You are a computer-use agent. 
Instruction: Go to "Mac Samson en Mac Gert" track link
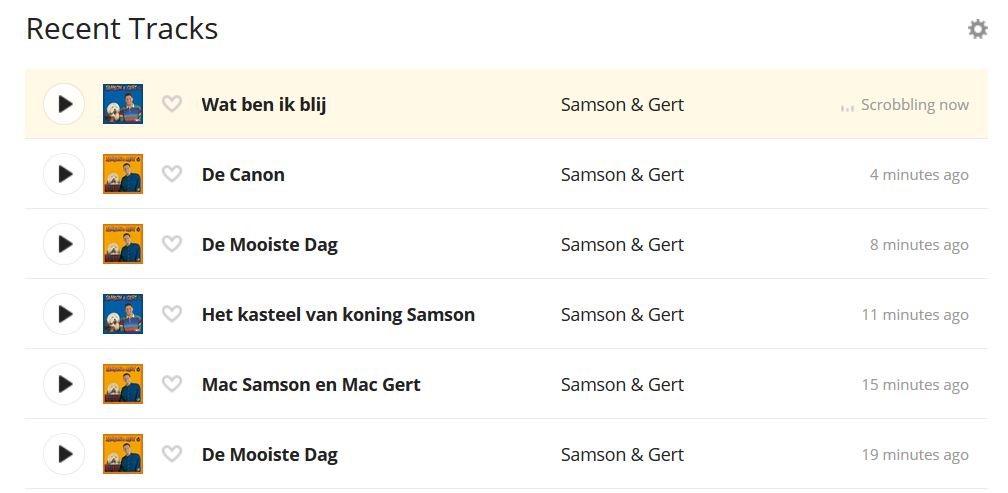click(x=311, y=384)
